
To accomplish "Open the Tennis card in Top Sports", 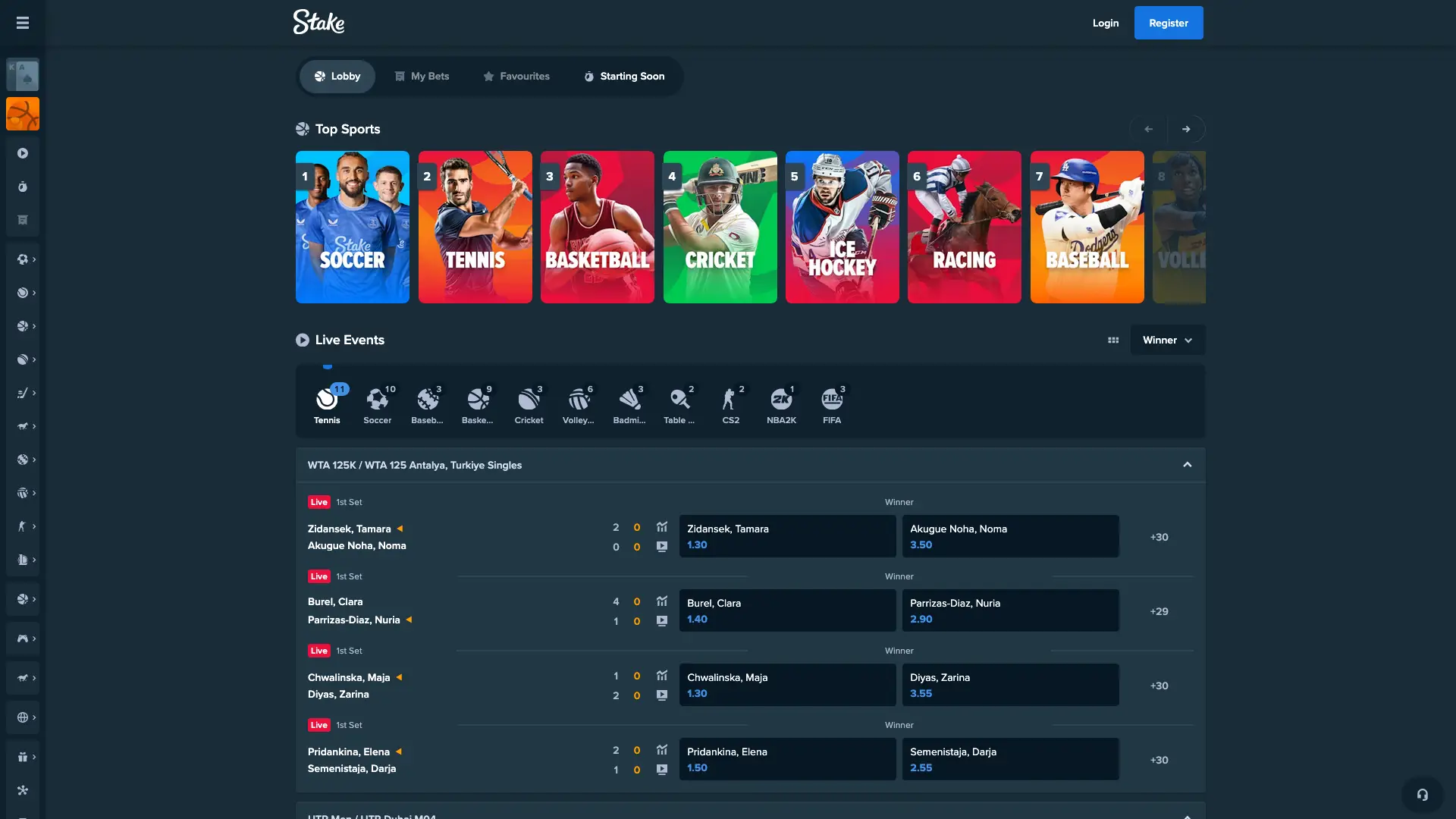I will [x=475, y=227].
